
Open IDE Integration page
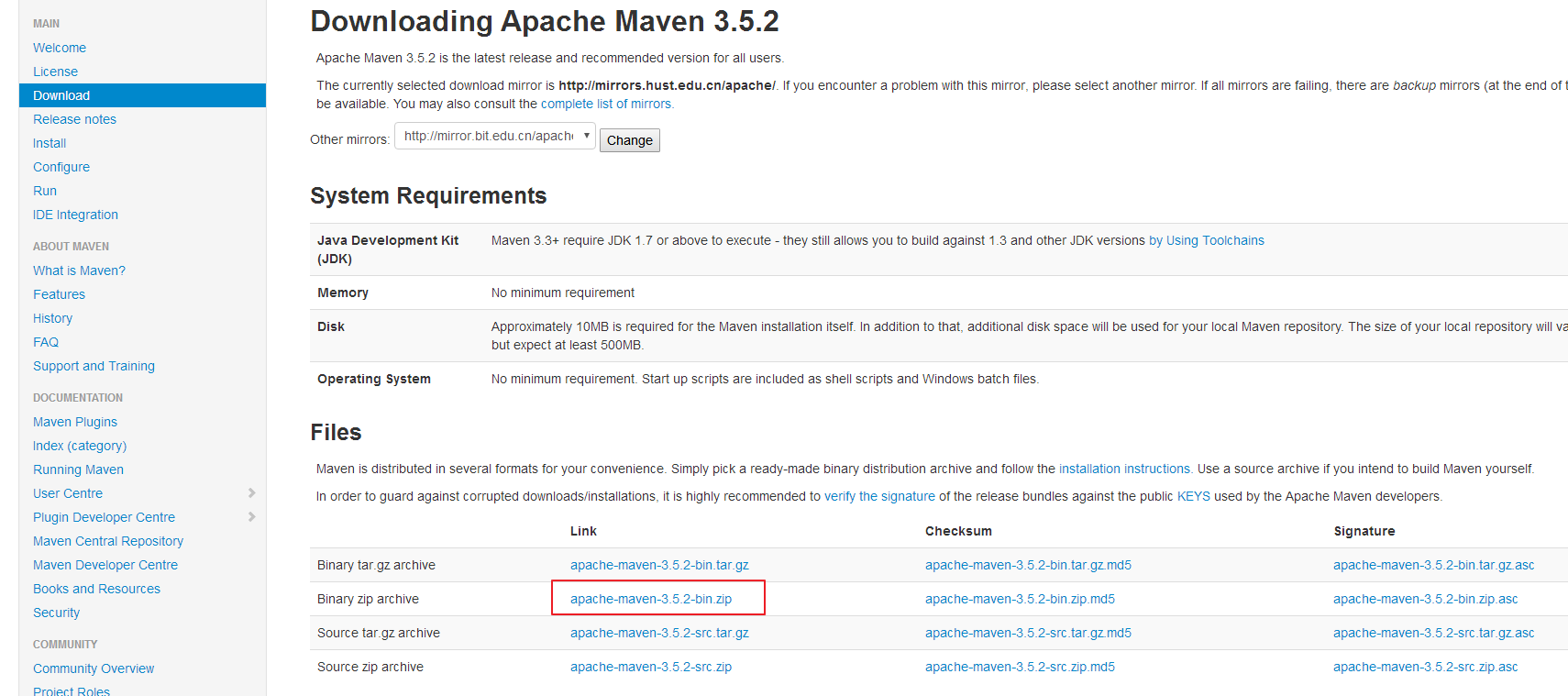(75, 215)
